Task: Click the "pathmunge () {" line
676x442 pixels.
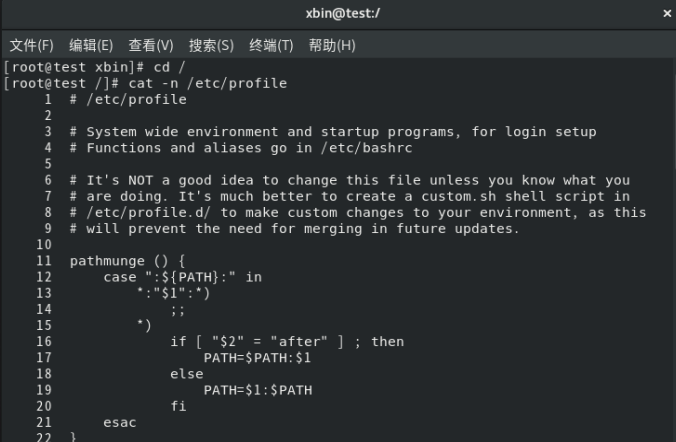Action: click(x=128, y=261)
